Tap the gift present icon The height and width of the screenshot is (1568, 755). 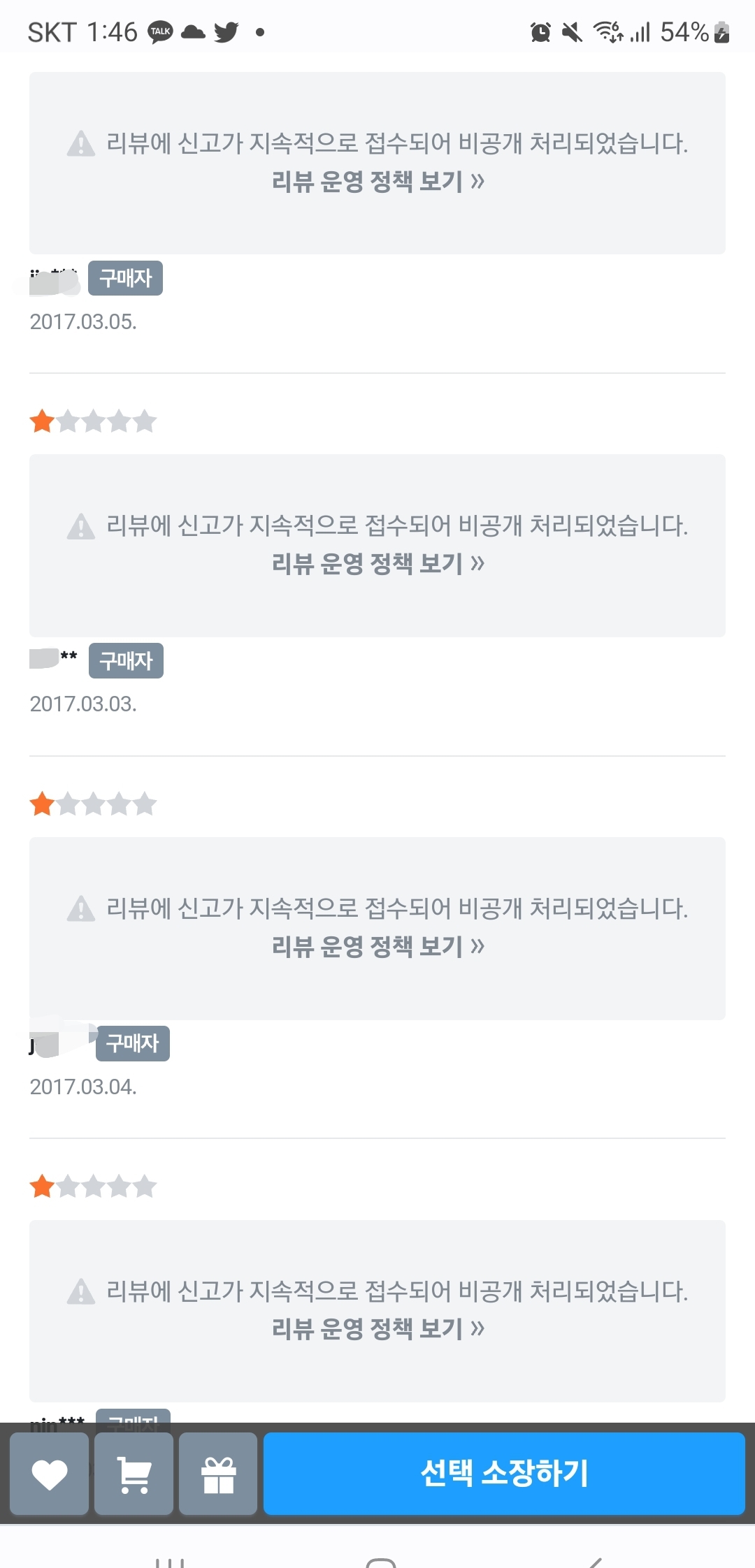(218, 1474)
